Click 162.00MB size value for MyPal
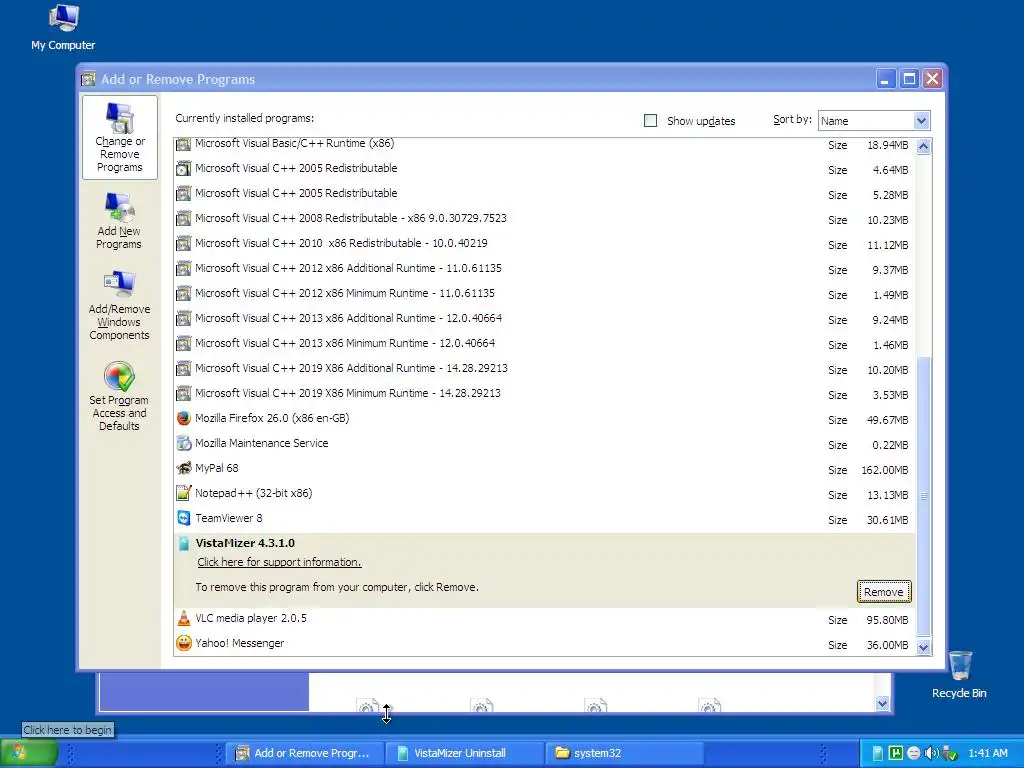The image size is (1024, 768). point(885,470)
